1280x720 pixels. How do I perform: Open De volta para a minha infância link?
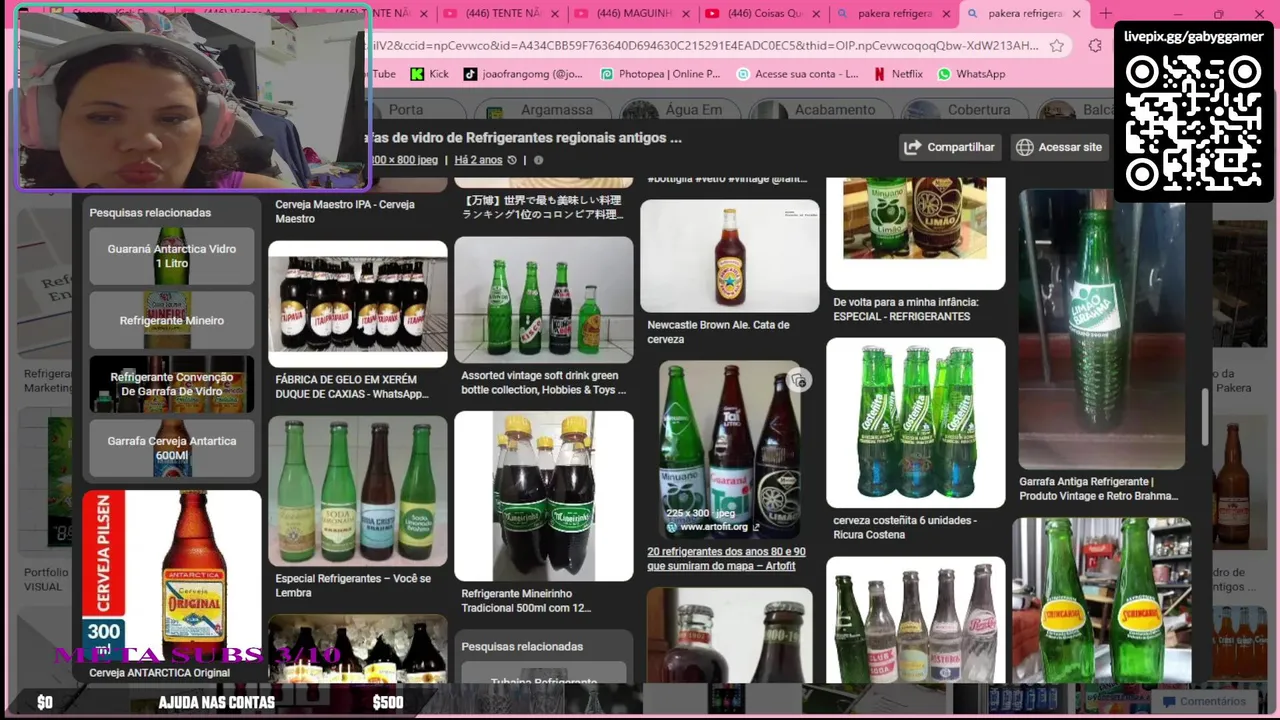[906, 309]
